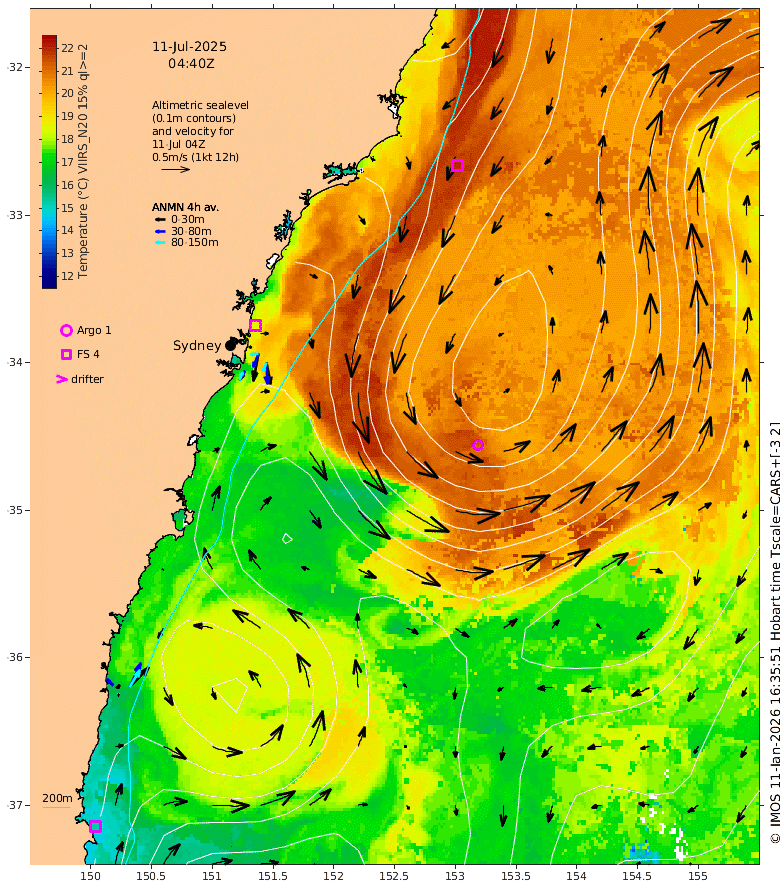Click the FS 4 legend text
The height and width of the screenshot is (890, 780).
point(88,354)
